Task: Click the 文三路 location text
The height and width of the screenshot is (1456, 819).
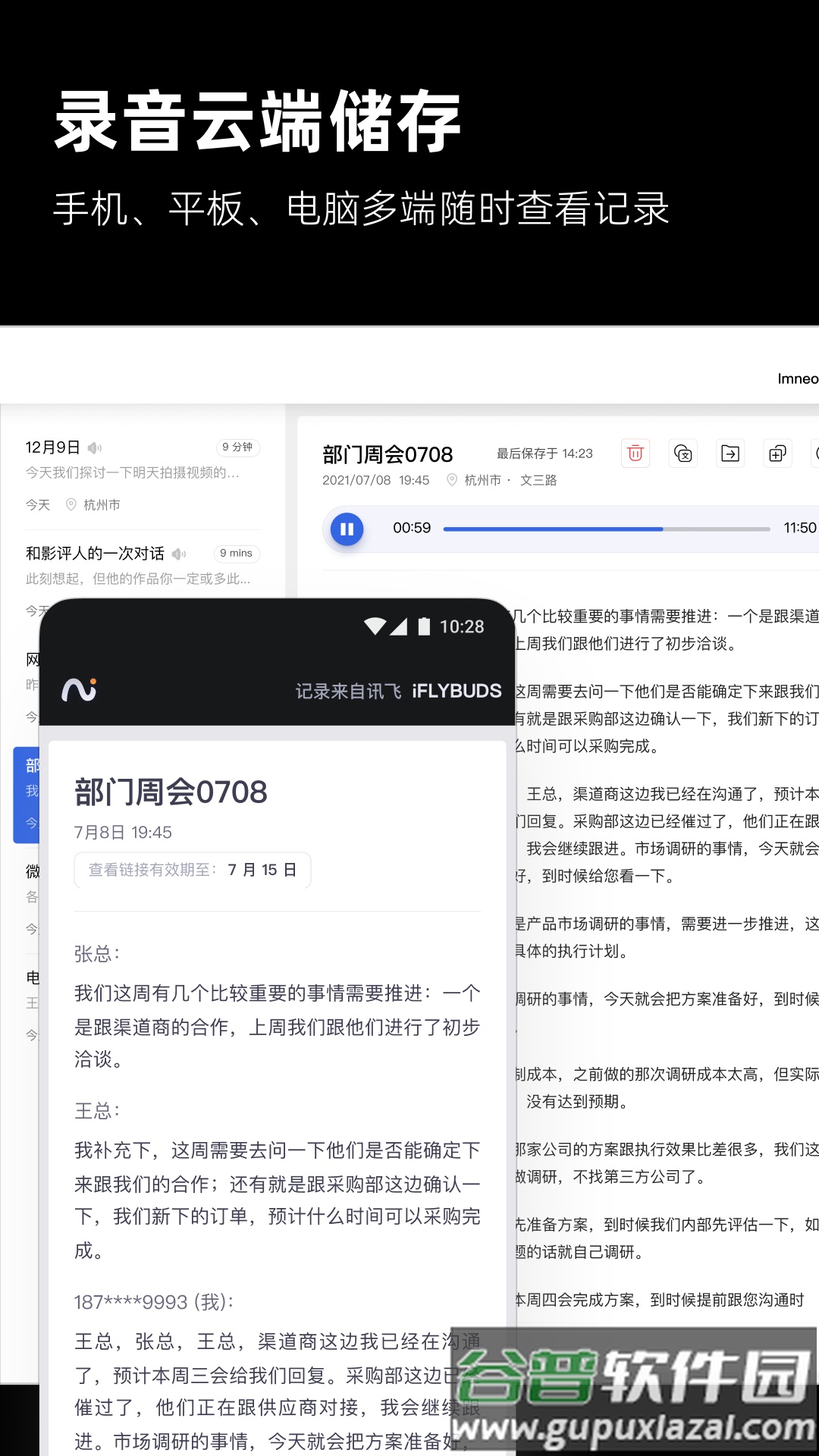Action: 538,480
